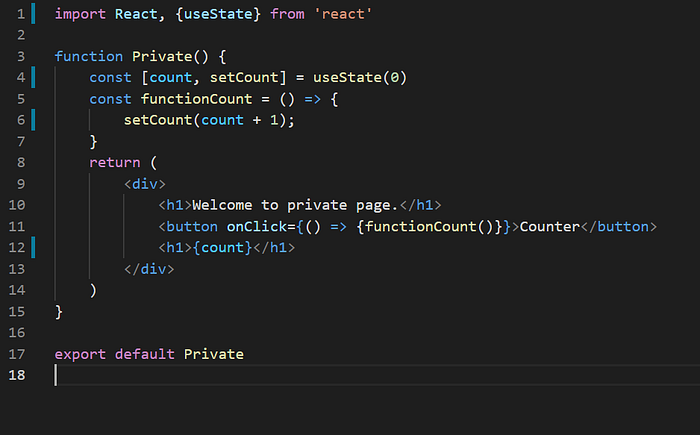Click line number 11 in the gutter
Image resolution: width=700 pixels, height=435 pixels.
[x=17, y=226]
